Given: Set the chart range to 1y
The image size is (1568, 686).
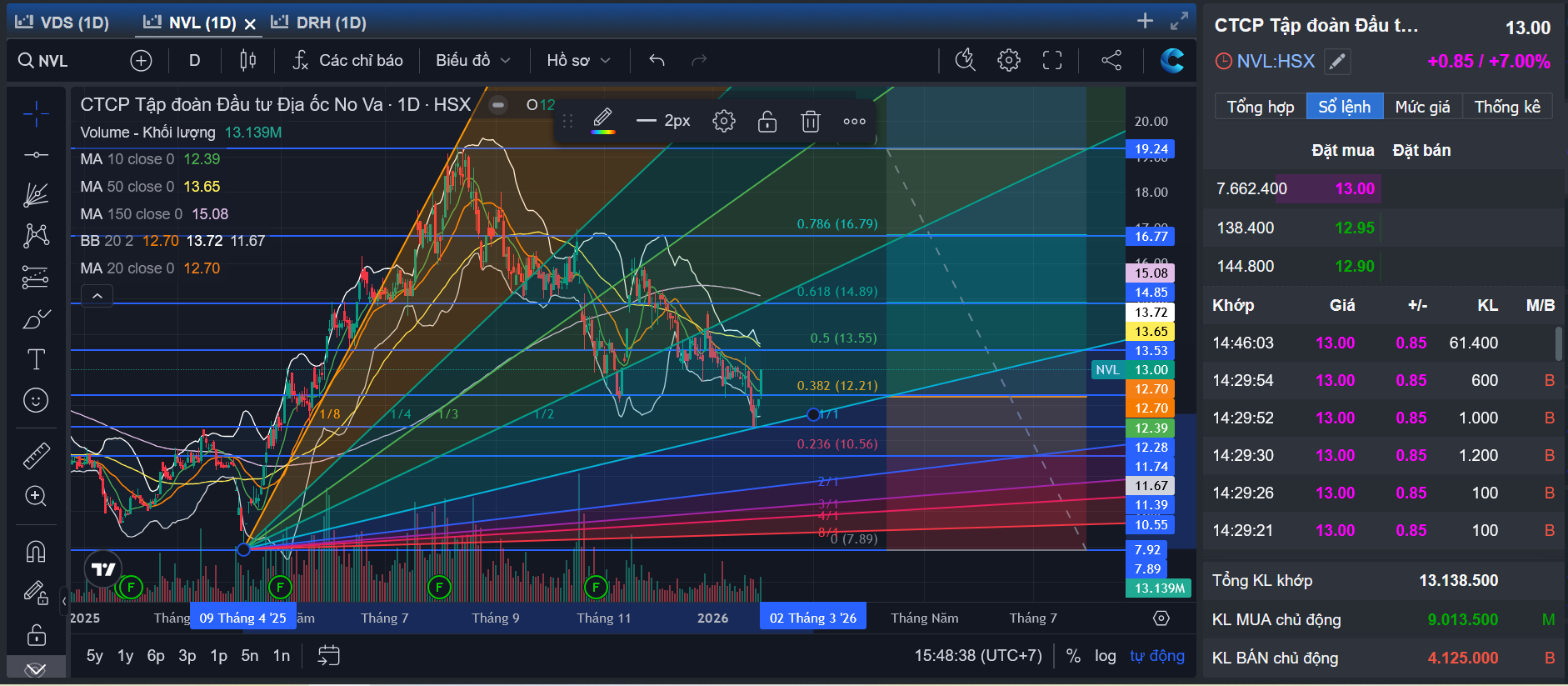Looking at the screenshot, I should pyautogui.click(x=126, y=656).
